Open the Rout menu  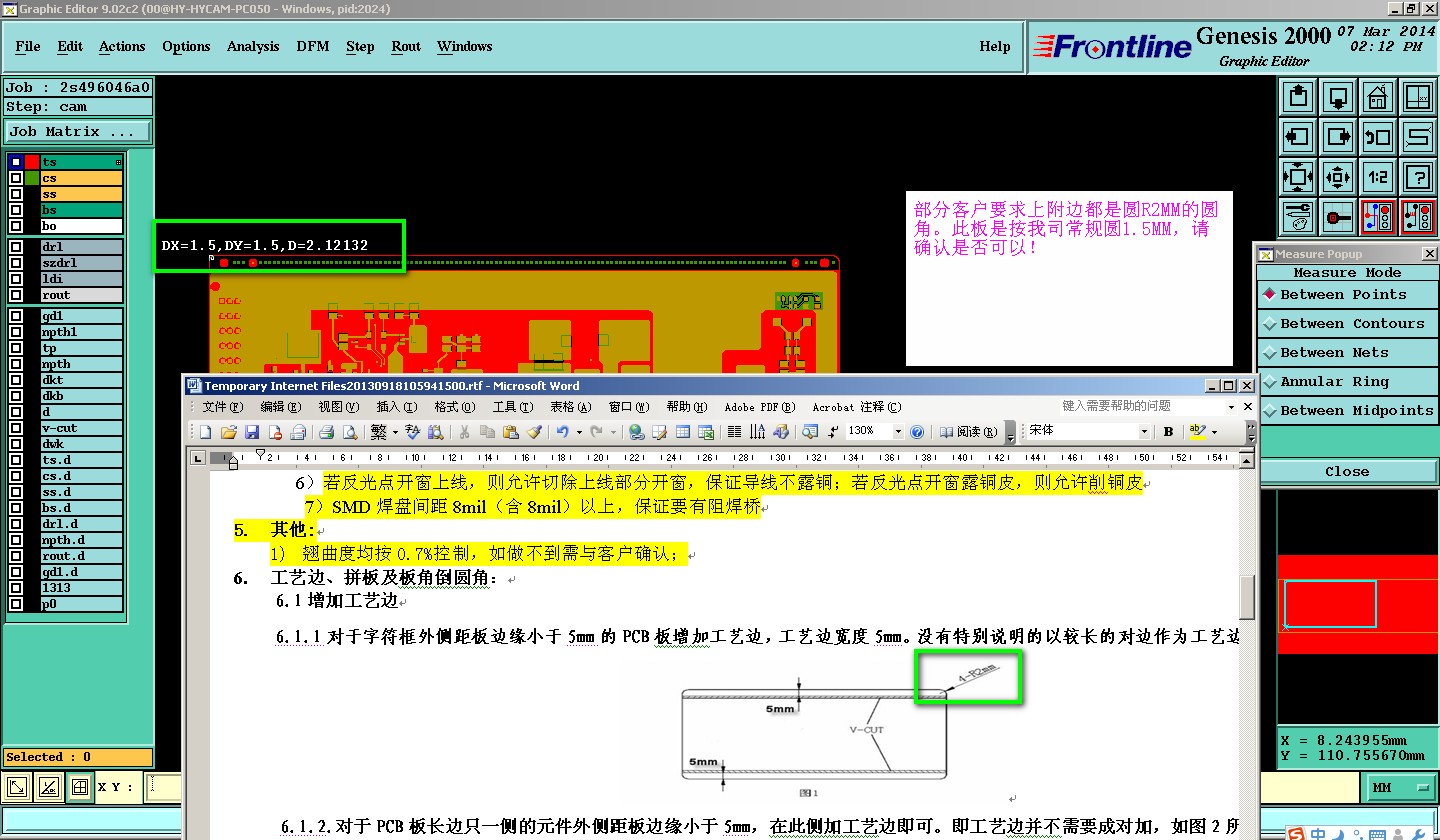[x=406, y=46]
